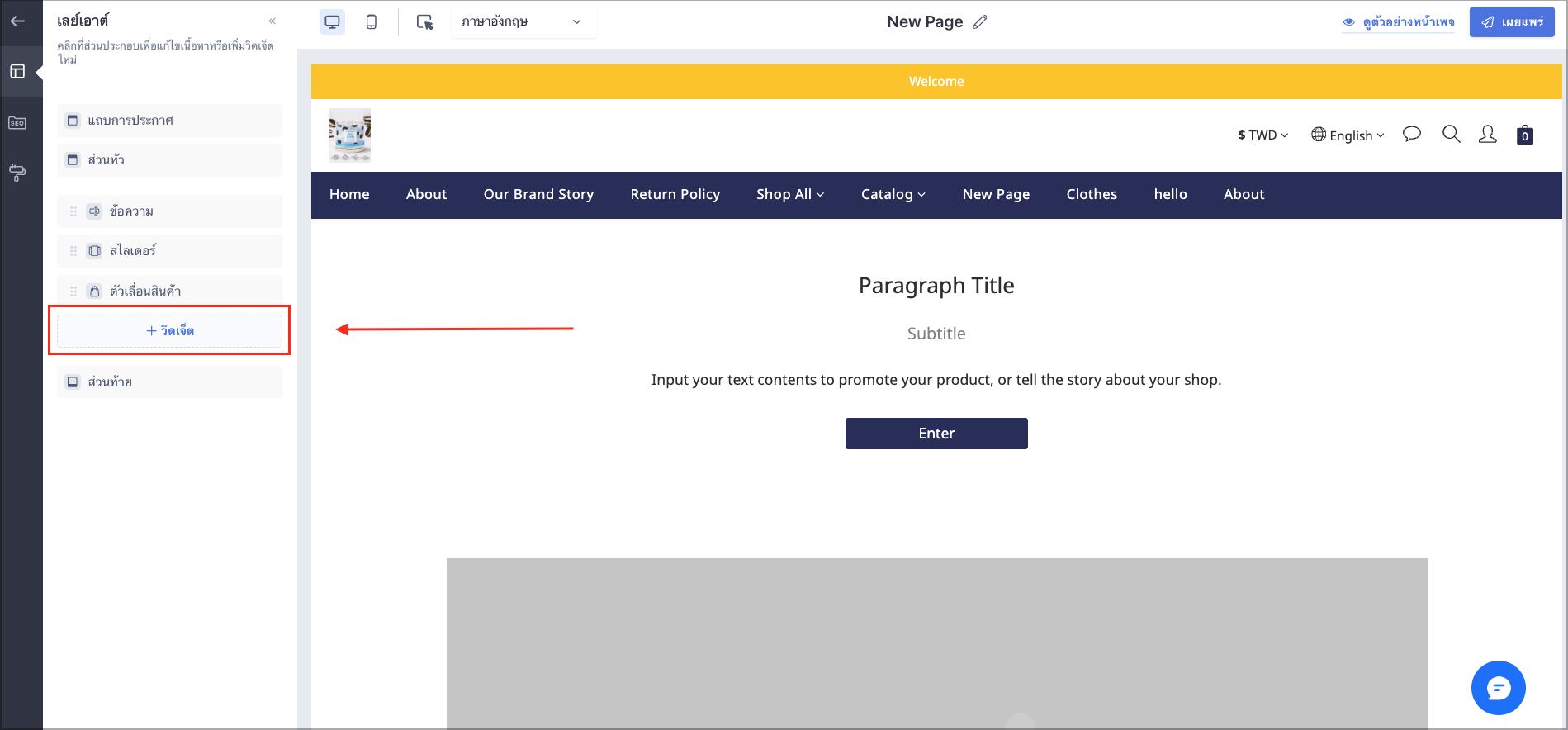The width and height of the screenshot is (1568, 730).
Task: Open the SEO settings icon in sidebar
Action: 17,123
